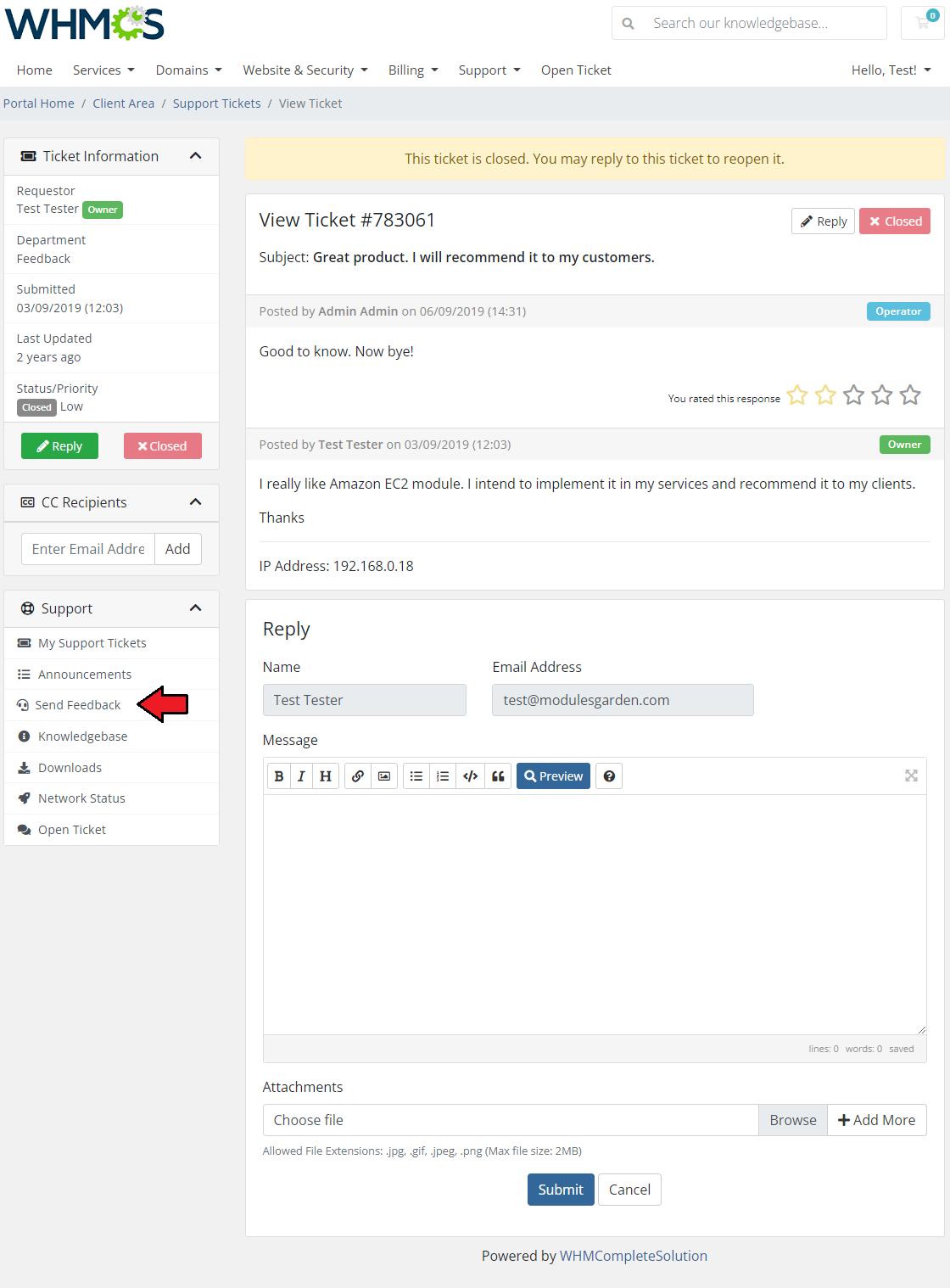Image resolution: width=950 pixels, height=1288 pixels.
Task: Go to Home in navigation bar
Action: (x=35, y=70)
